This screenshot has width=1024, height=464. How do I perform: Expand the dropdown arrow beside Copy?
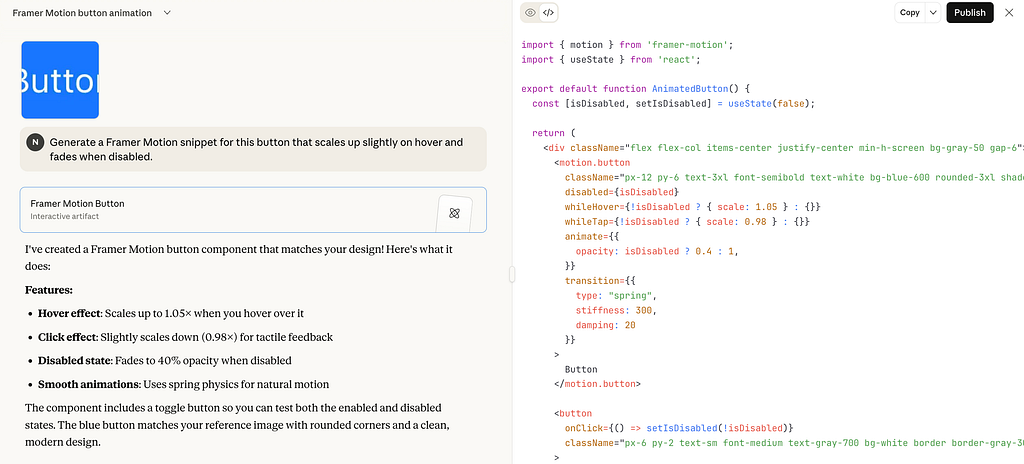[x=933, y=13]
